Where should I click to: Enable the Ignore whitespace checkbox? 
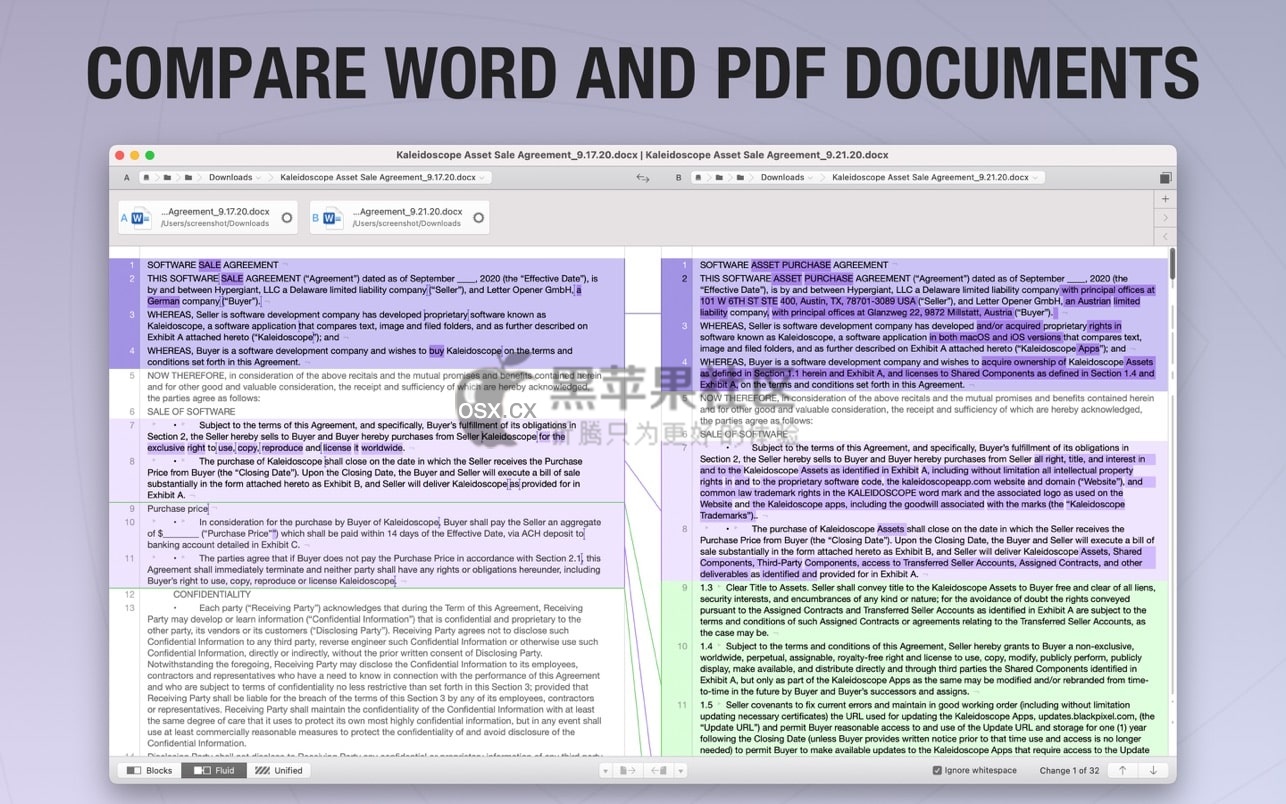pyautogui.click(x=937, y=771)
